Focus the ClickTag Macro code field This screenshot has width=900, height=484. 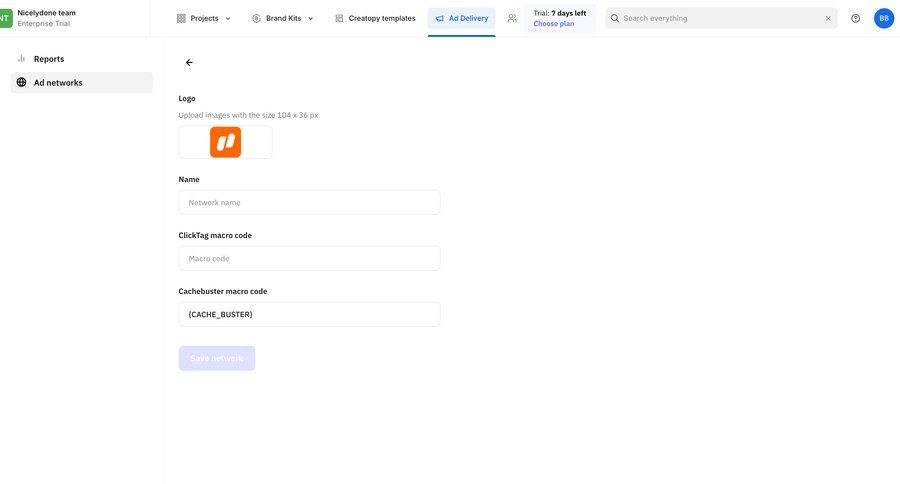pos(309,258)
